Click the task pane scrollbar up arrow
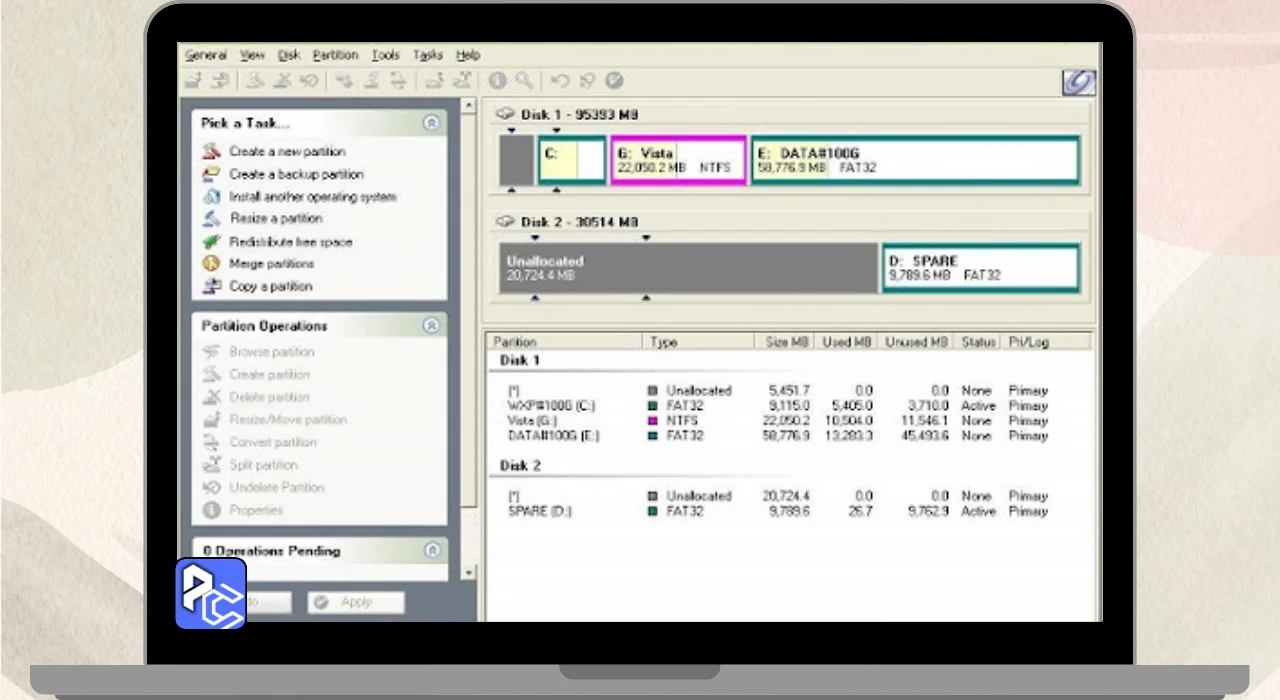 click(x=468, y=105)
